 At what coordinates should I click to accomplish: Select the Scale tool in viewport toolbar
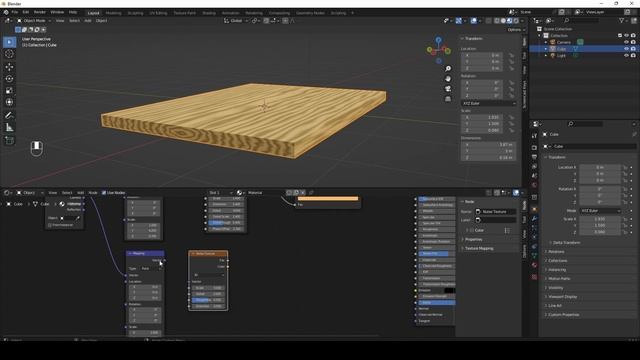(x=9, y=91)
